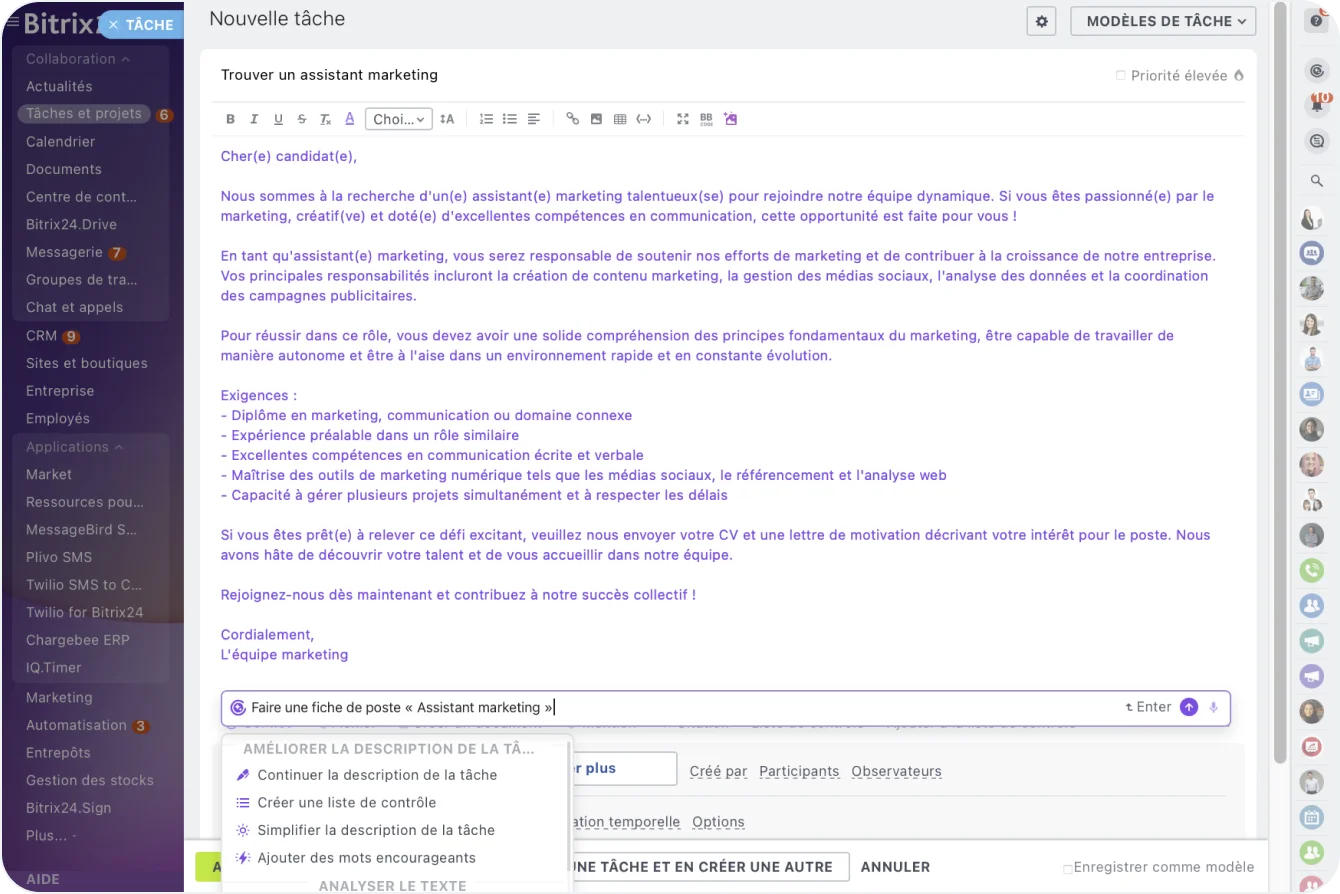Viewport: 1340px width, 894px height.
Task: Choose Simplifier la description de la tâche
Action: [x=375, y=830]
